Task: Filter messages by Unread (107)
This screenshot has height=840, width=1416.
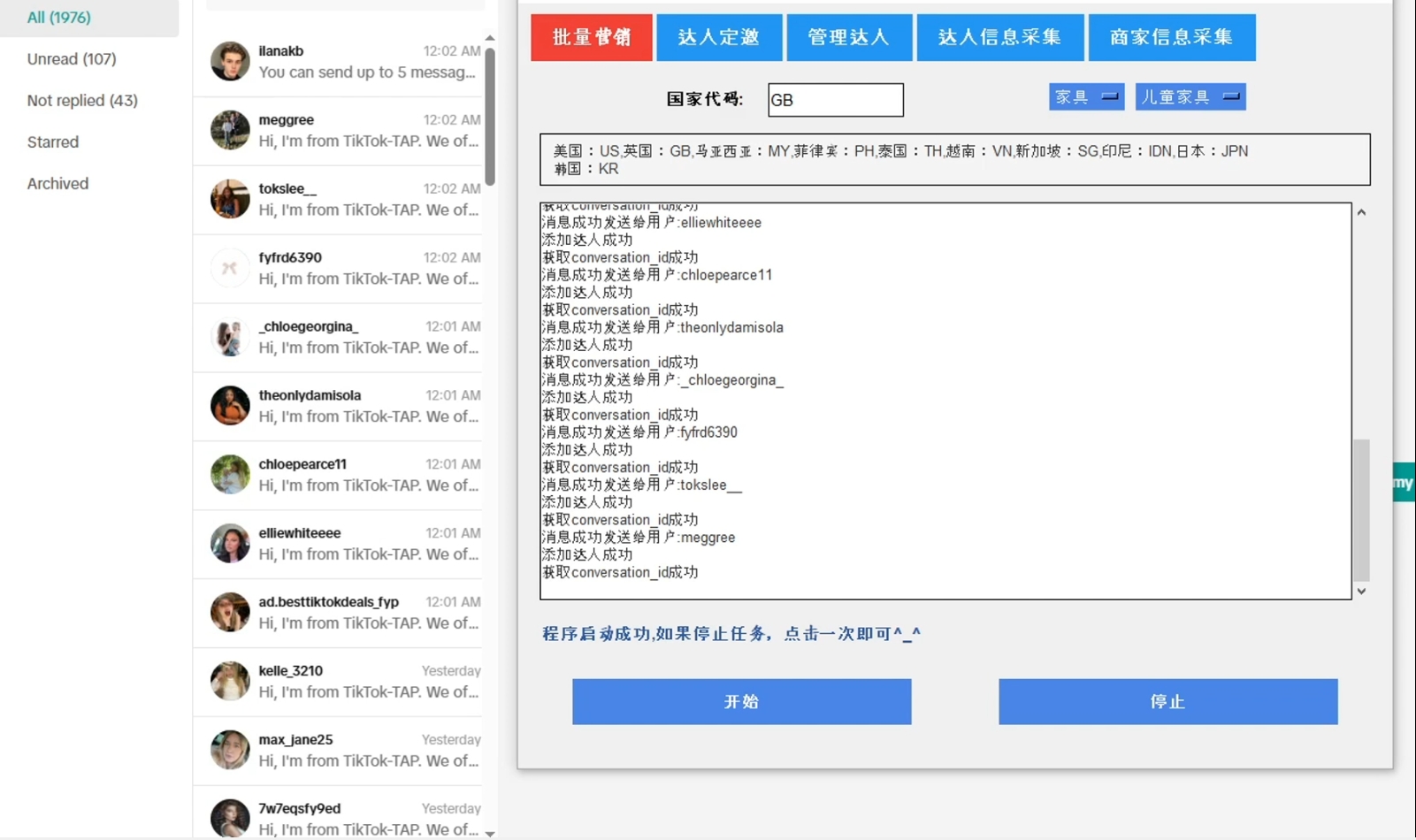Action: [72, 59]
